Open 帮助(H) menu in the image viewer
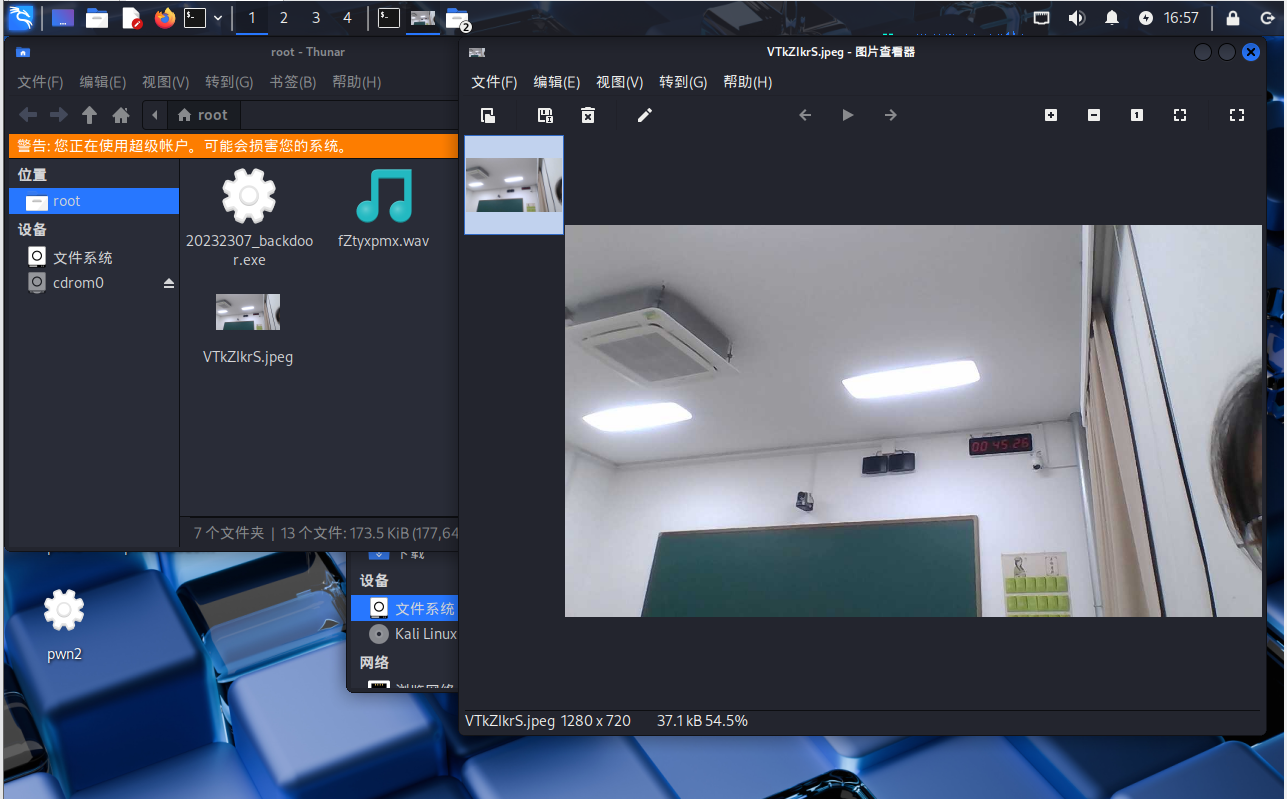This screenshot has width=1287, height=799. (748, 82)
